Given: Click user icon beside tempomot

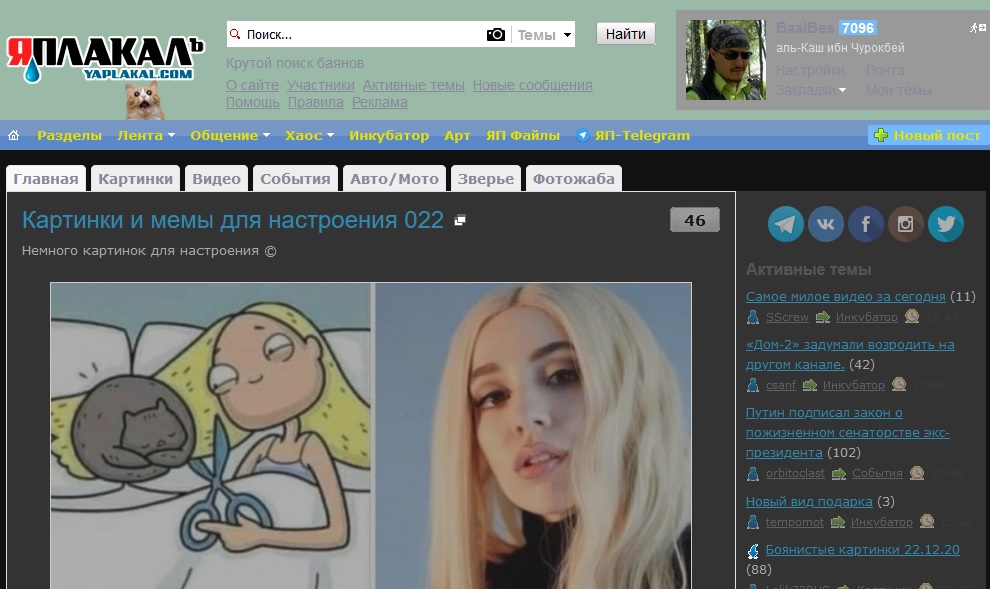Looking at the screenshot, I should point(753,521).
